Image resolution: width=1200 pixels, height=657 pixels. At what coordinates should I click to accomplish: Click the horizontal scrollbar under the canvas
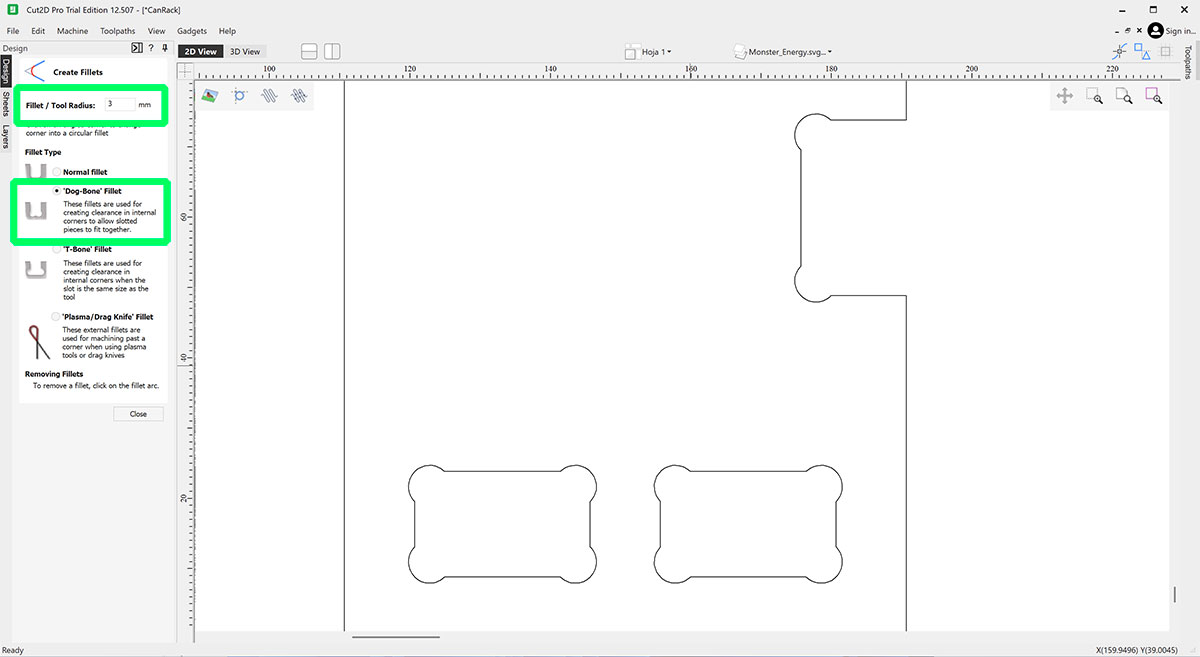tap(395, 636)
